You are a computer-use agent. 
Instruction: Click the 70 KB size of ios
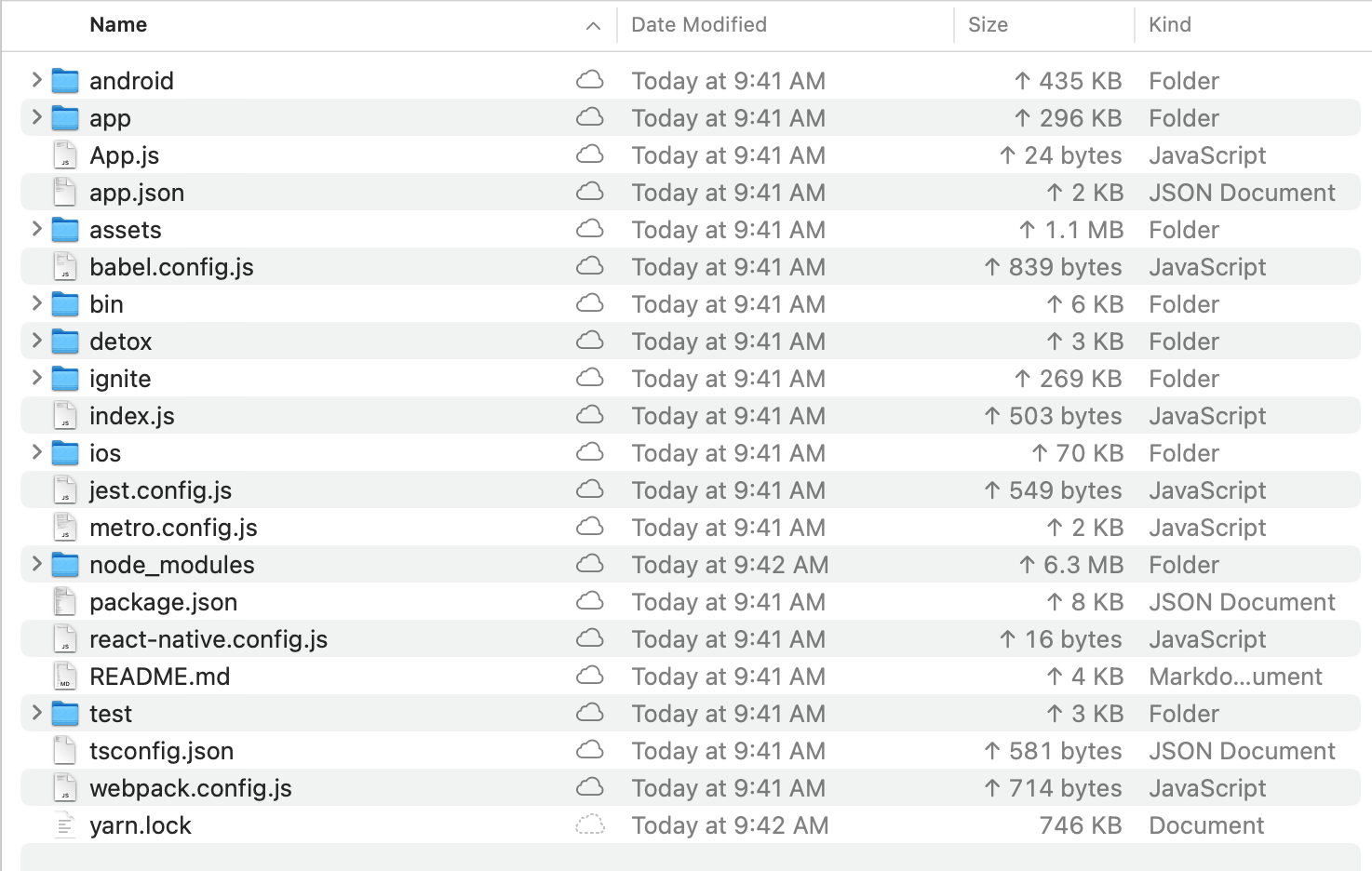[1077, 453]
